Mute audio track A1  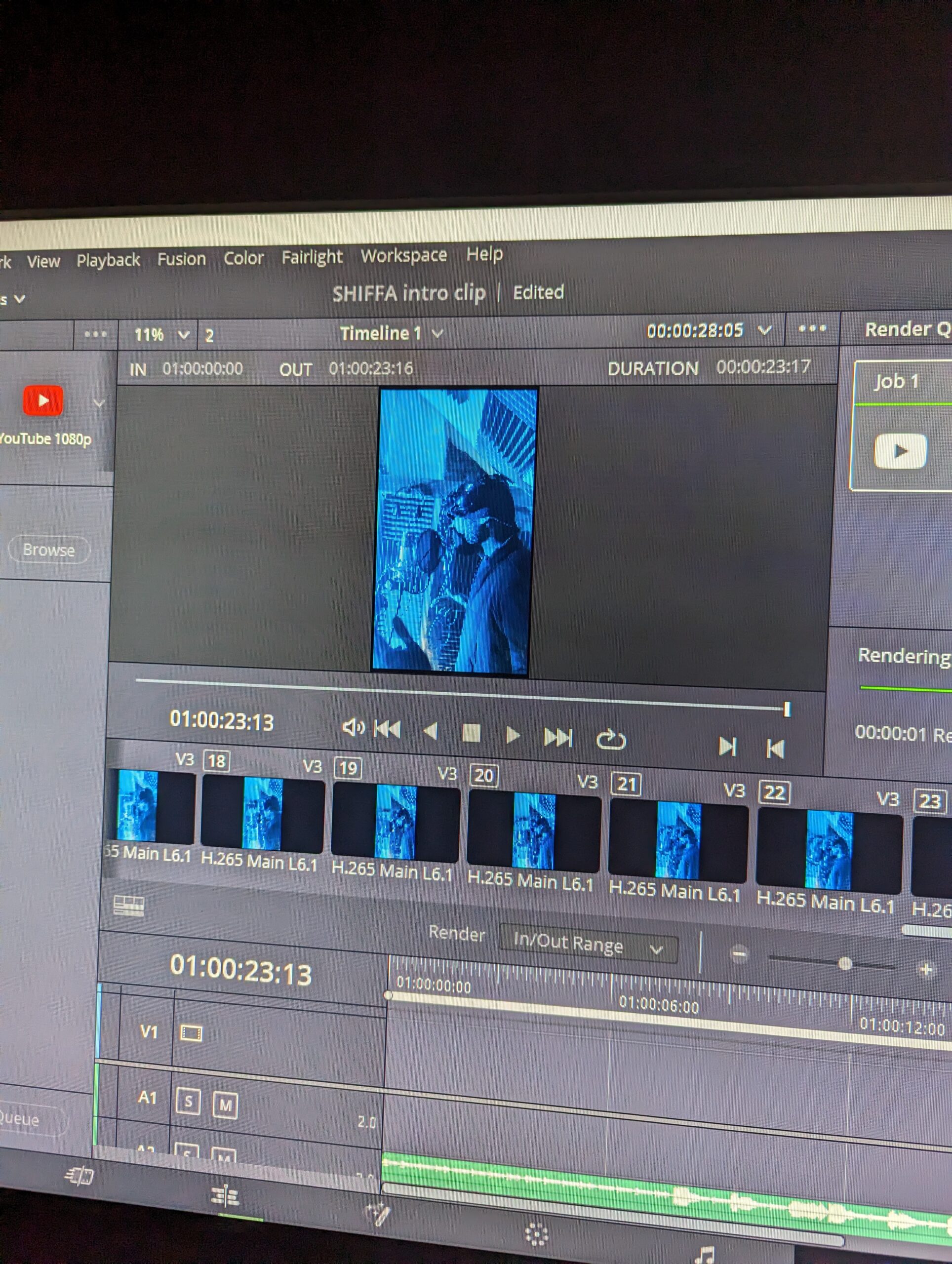click(x=225, y=1105)
